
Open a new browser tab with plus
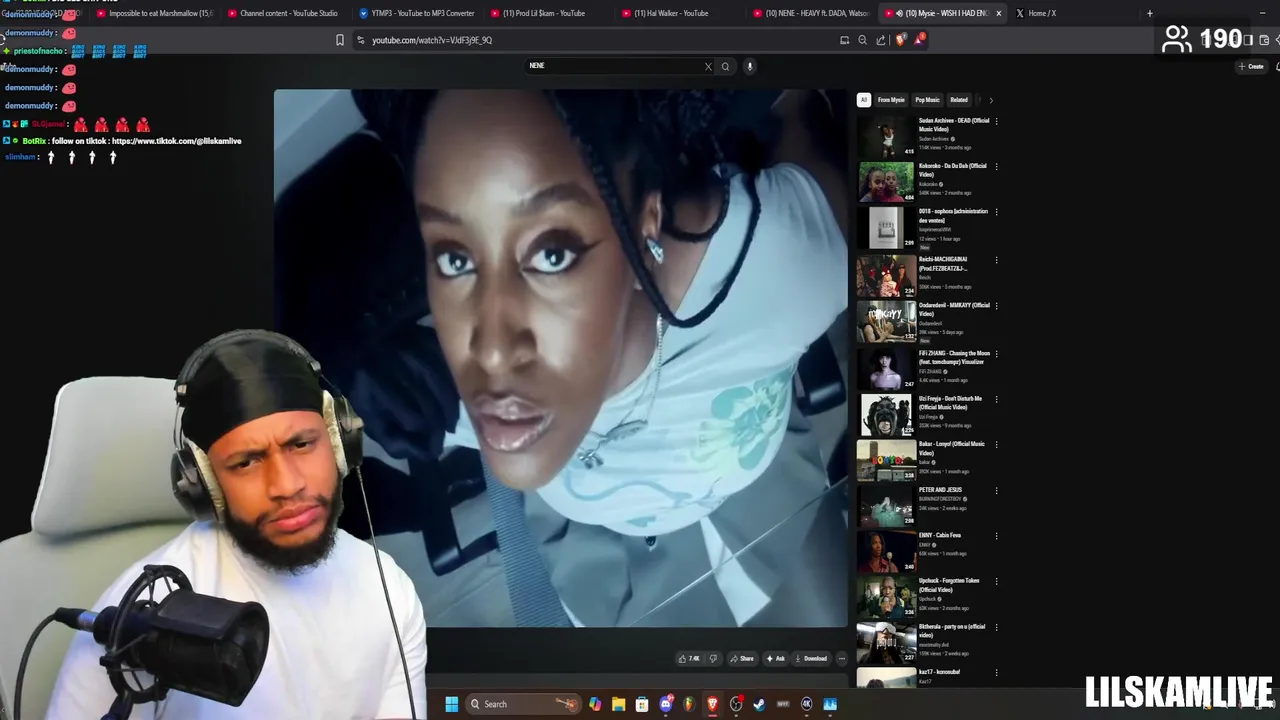(1150, 13)
